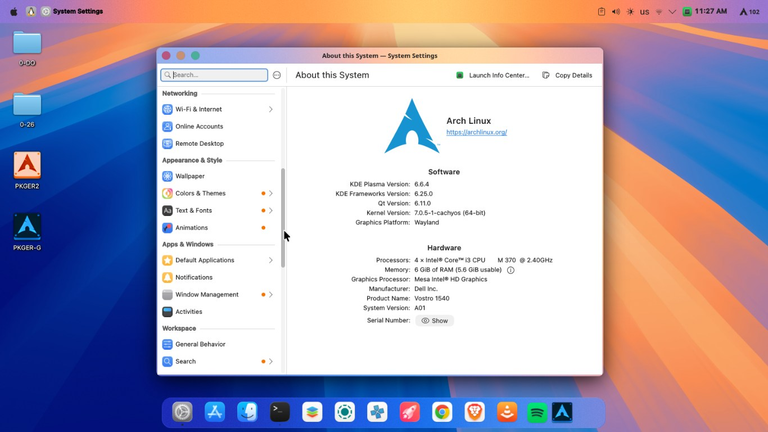Select the PKGER-G desktop icon
Image resolution: width=768 pixels, height=432 pixels.
tap(27, 232)
